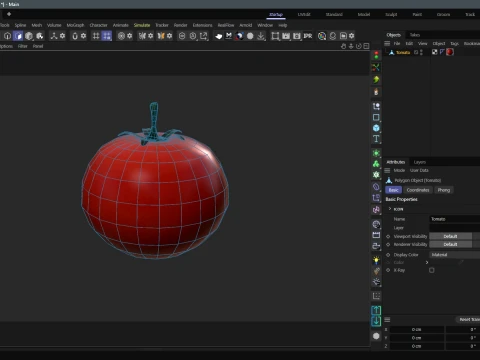Image resolution: width=480 pixels, height=360 pixels.
Task: Click the Reset Transform button
Action: coord(468,319)
